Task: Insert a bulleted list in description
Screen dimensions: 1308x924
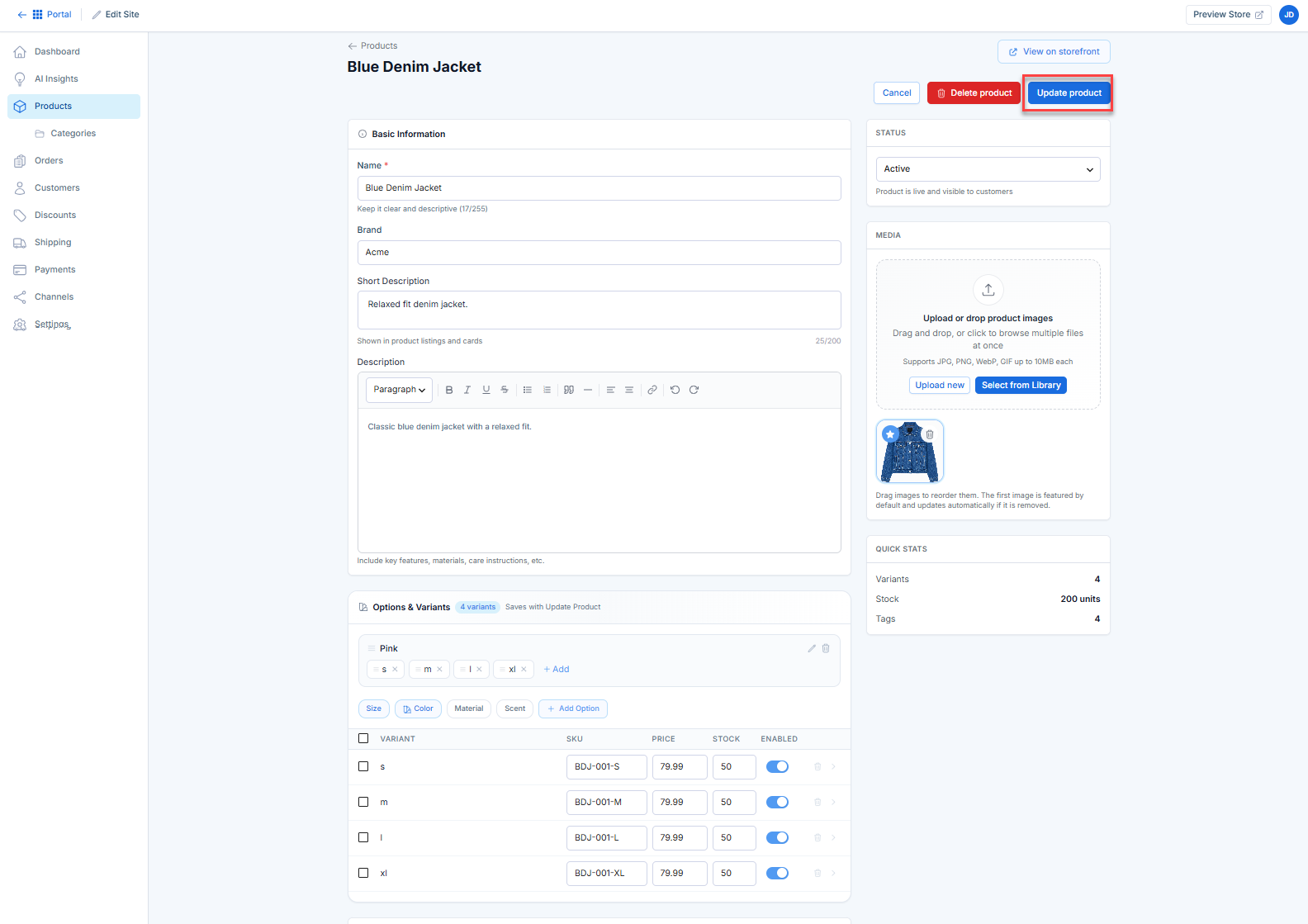Action: (x=528, y=390)
